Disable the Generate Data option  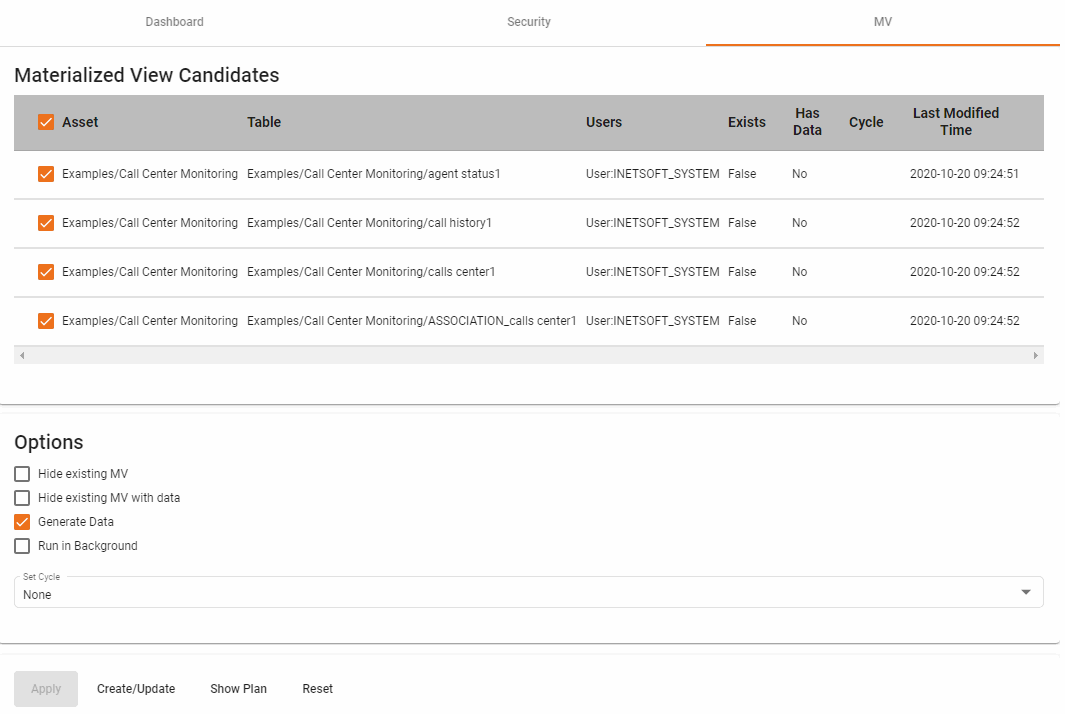[x=21, y=521]
